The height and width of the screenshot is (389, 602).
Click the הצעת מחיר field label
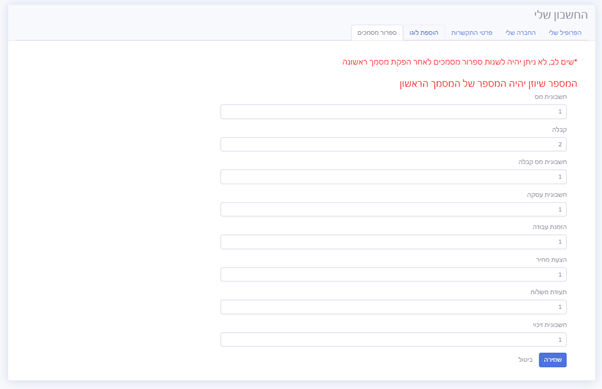[x=551, y=260]
